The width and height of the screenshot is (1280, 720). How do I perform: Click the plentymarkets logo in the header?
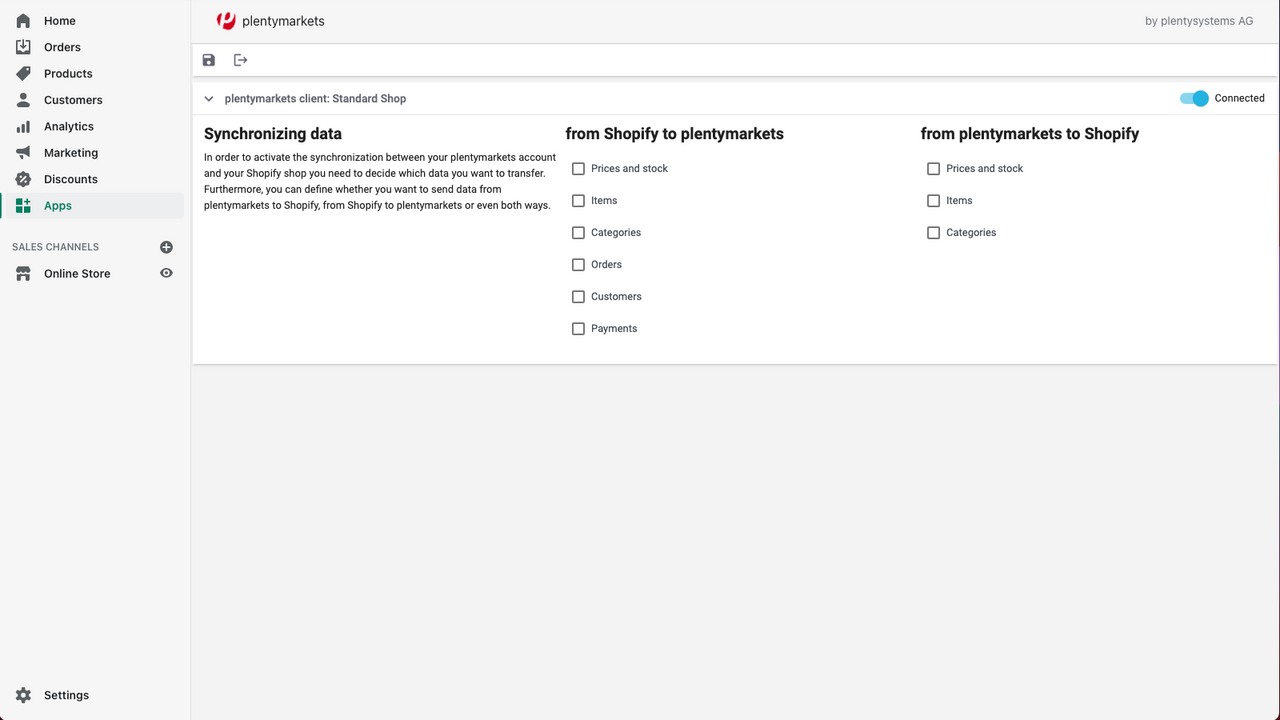pyautogui.click(x=226, y=20)
